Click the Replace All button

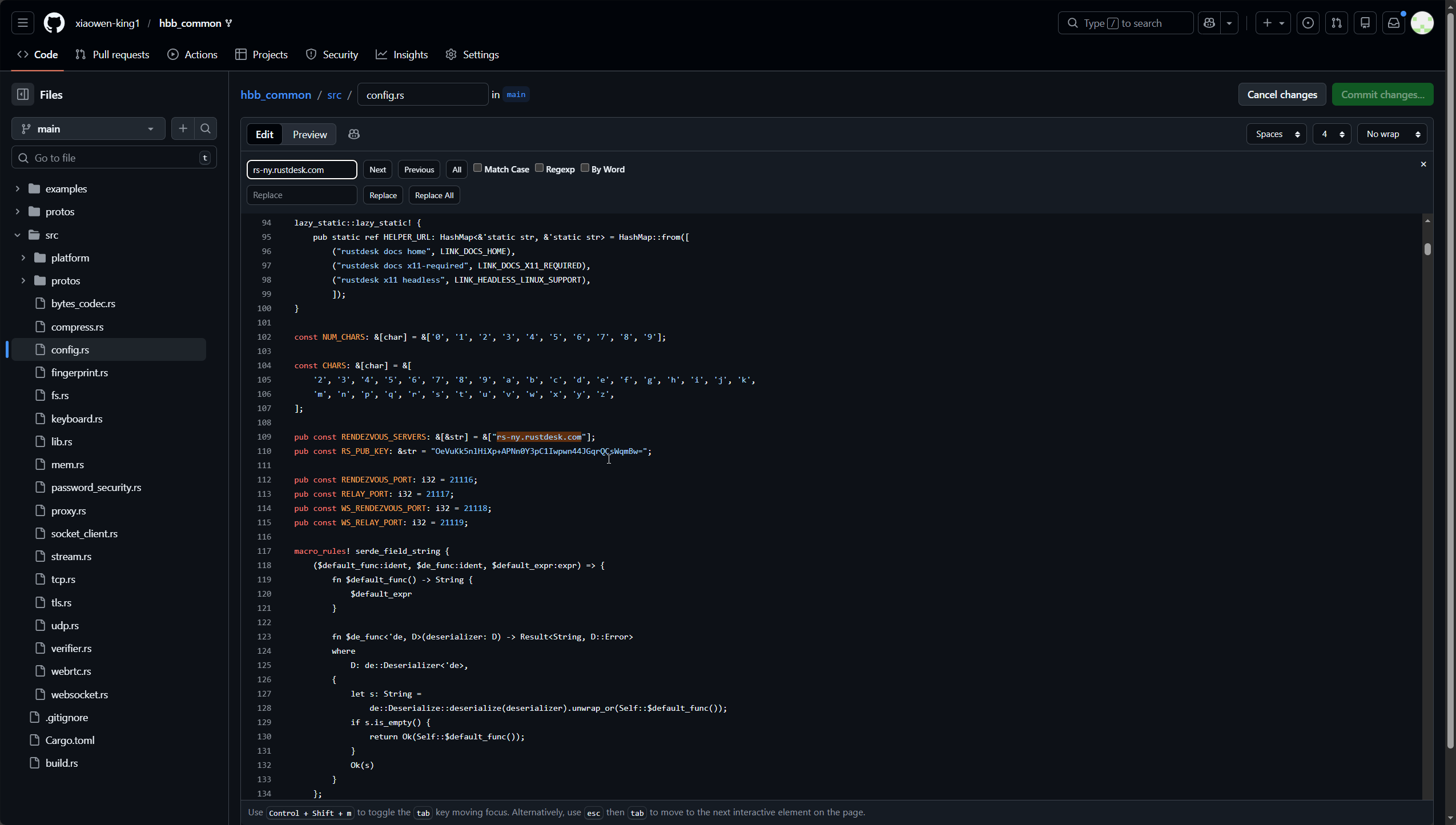434,195
